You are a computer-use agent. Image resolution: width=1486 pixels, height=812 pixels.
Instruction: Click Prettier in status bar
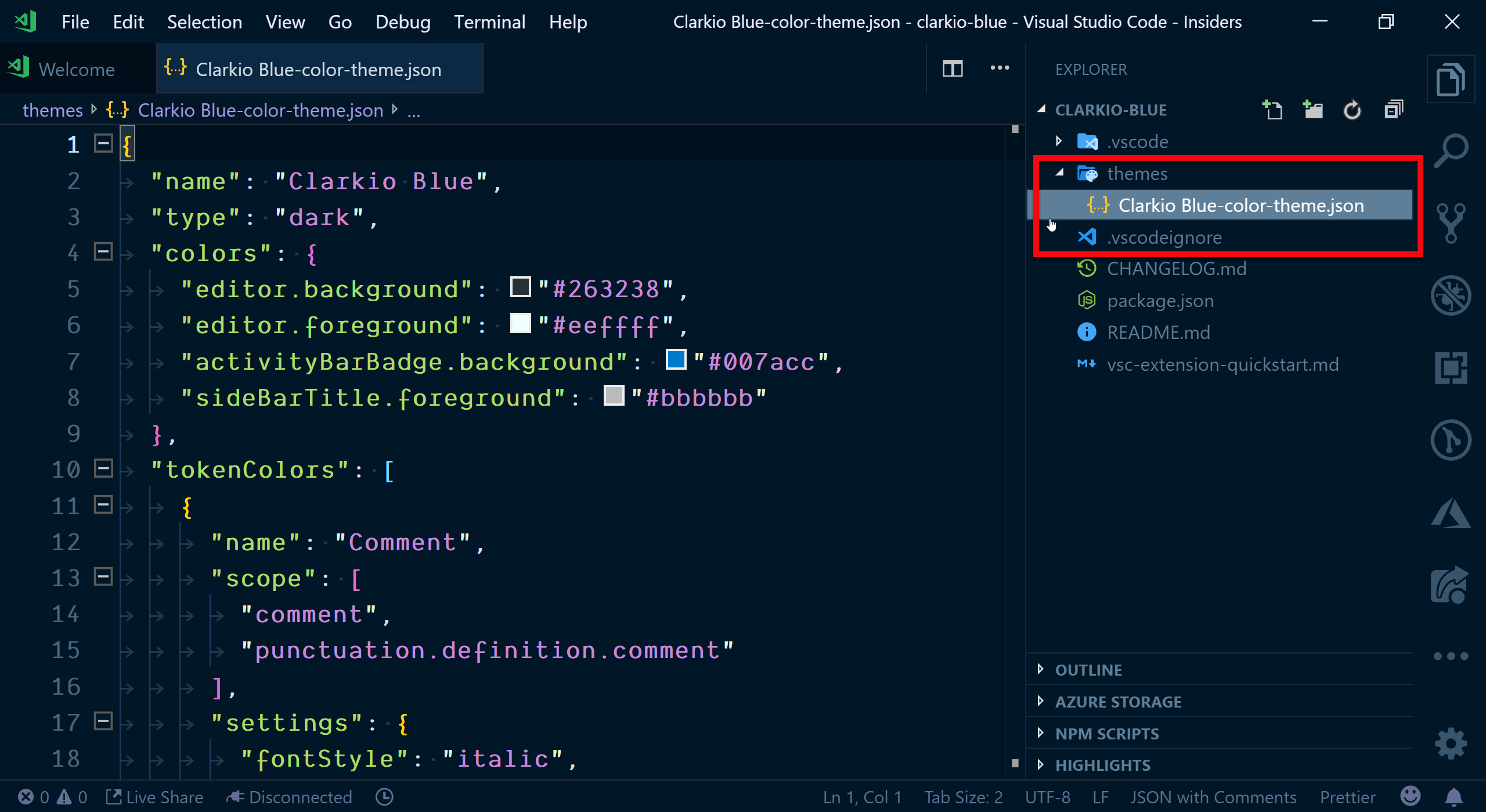coord(1347,797)
